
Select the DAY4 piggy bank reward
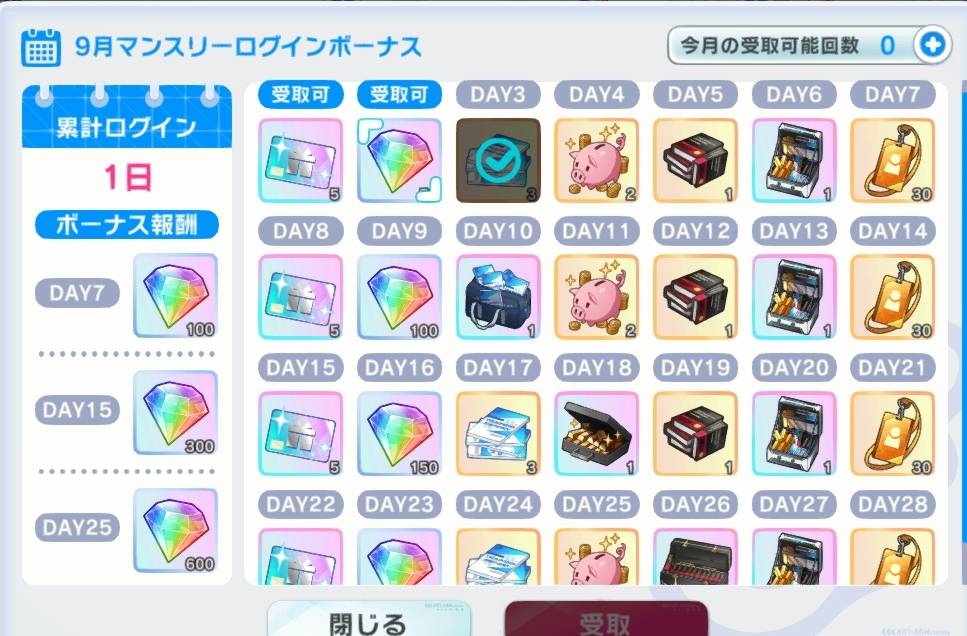click(x=596, y=160)
